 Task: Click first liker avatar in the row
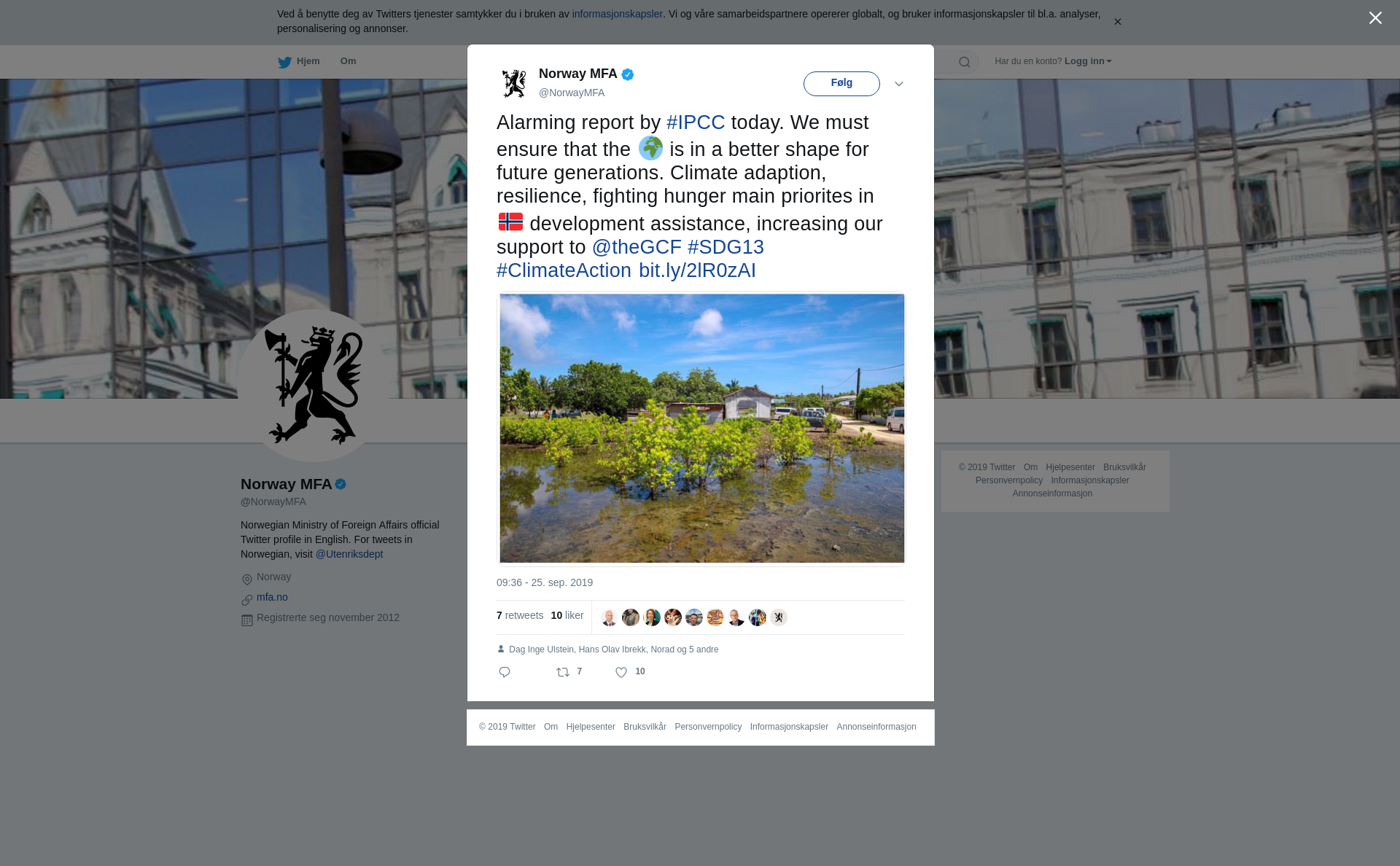(609, 617)
